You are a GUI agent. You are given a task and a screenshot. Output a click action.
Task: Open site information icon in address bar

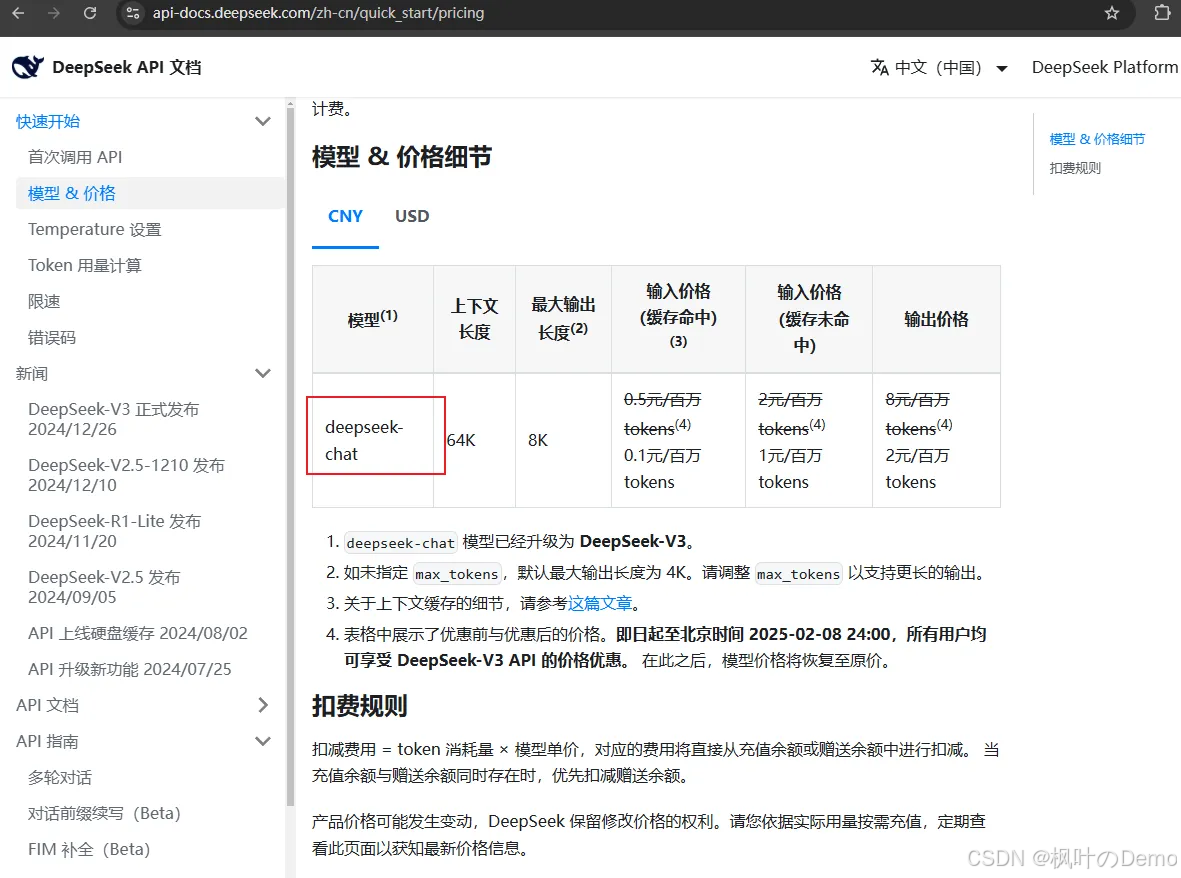[x=133, y=13]
